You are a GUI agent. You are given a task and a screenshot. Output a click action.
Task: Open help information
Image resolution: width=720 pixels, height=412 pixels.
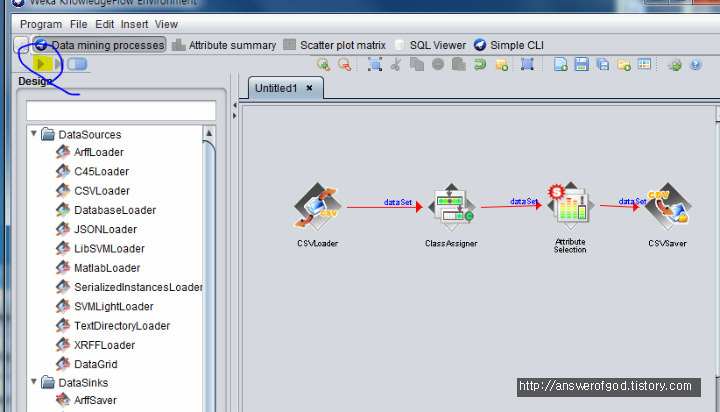point(695,64)
